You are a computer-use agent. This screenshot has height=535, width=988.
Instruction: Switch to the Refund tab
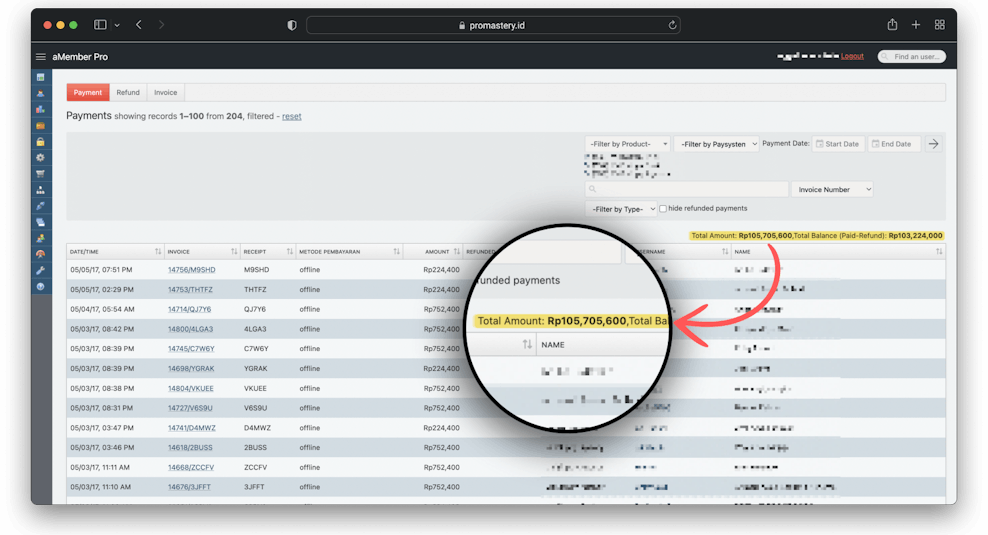point(128,93)
